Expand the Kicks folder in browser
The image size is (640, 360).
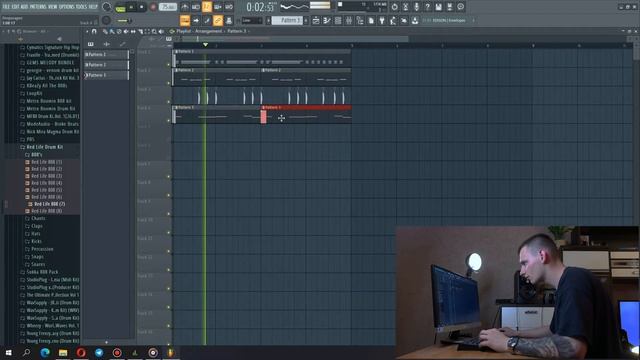coord(34,241)
